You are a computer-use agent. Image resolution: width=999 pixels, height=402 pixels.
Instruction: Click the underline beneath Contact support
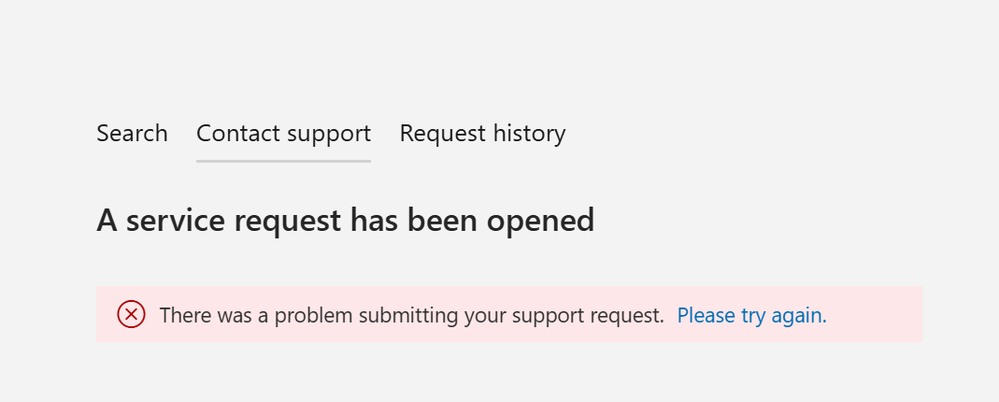(x=284, y=161)
